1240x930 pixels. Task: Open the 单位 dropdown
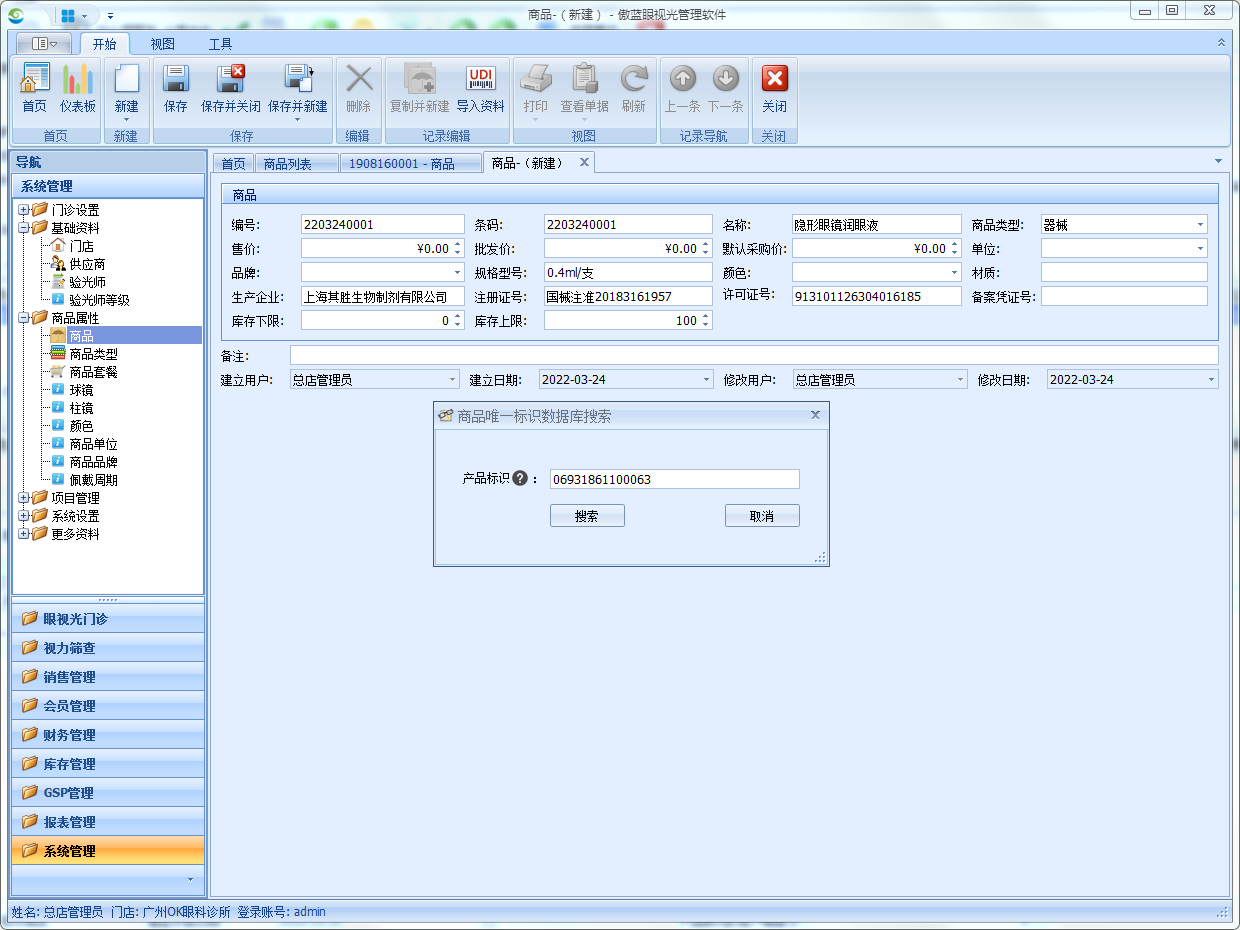1200,249
